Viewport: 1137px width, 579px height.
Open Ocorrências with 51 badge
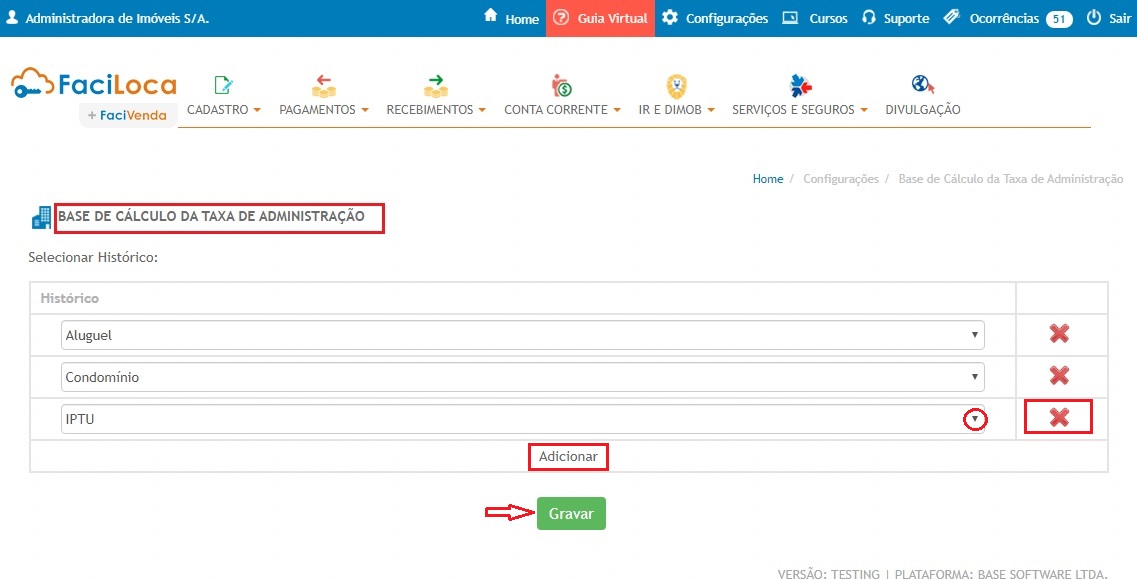click(x=1007, y=18)
